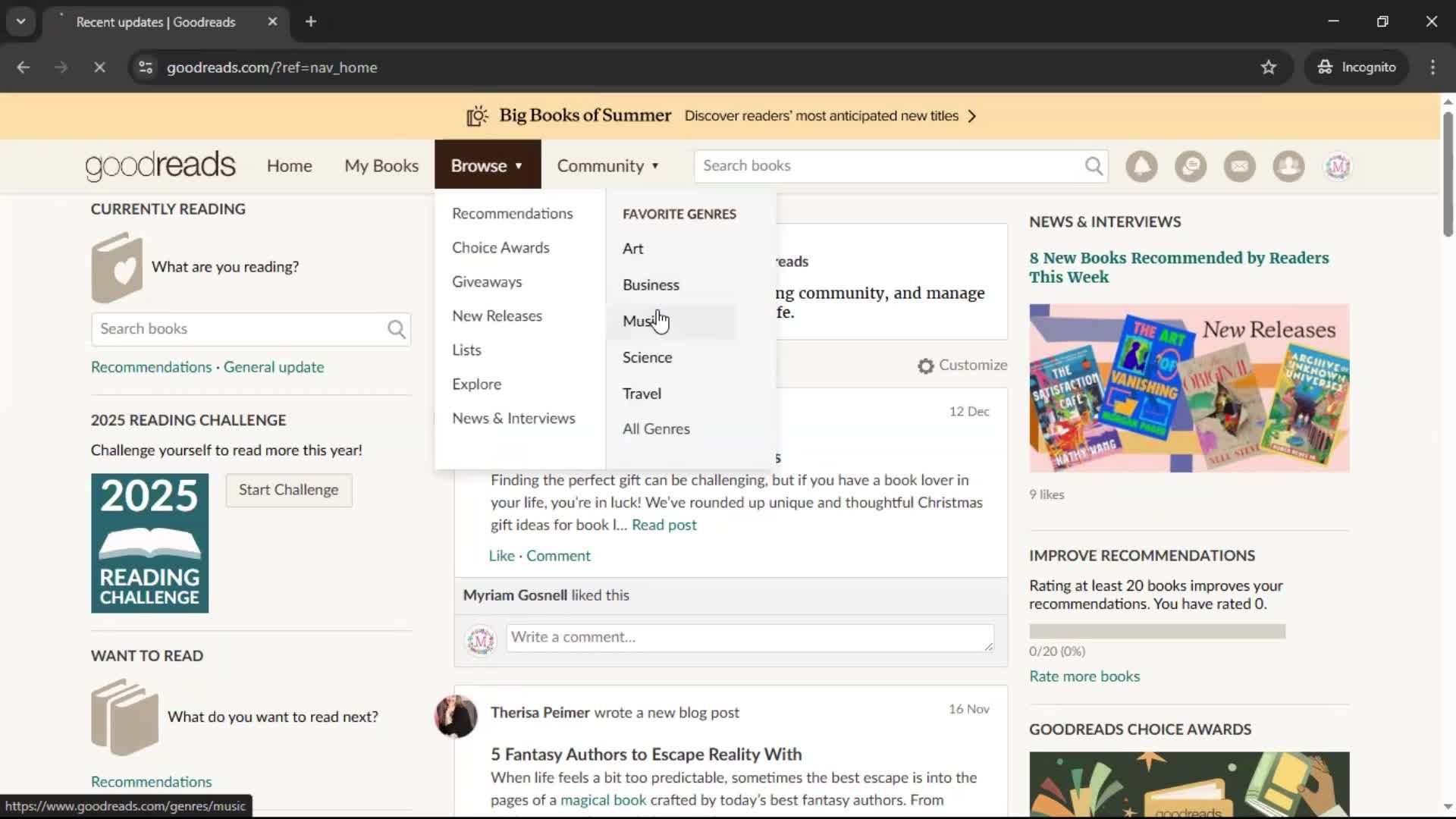Screen dimensions: 1456x819
Task: Select Choice Awards in the Browse menu
Action: (x=500, y=248)
